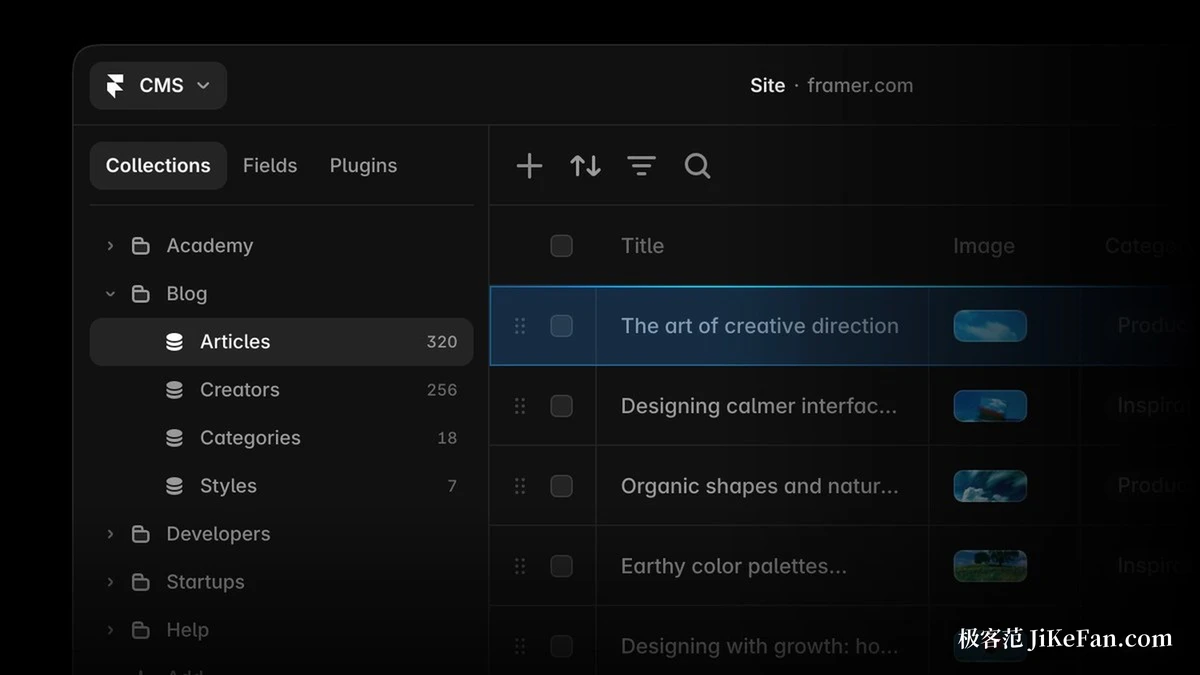This screenshot has height=675, width=1200.
Task: Grab the drag handle of 'The art of creative direction'
Action: pyautogui.click(x=520, y=326)
